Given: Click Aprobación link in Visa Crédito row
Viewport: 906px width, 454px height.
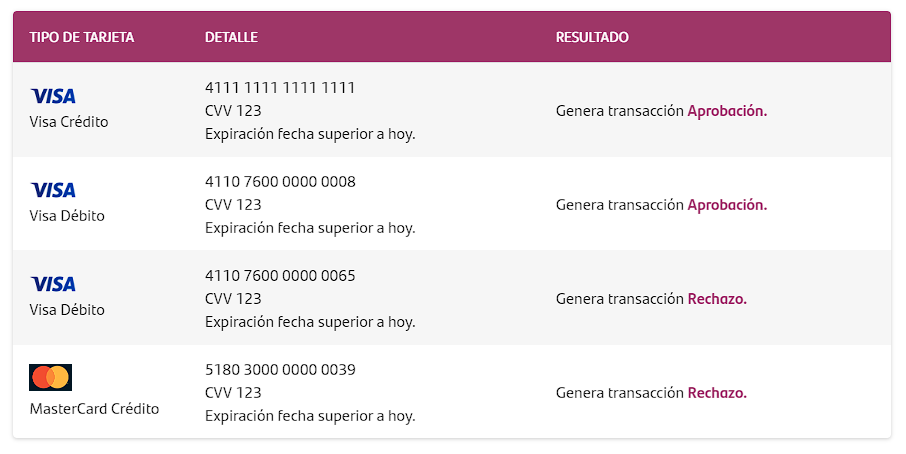Looking at the screenshot, I should pos(727,111).
